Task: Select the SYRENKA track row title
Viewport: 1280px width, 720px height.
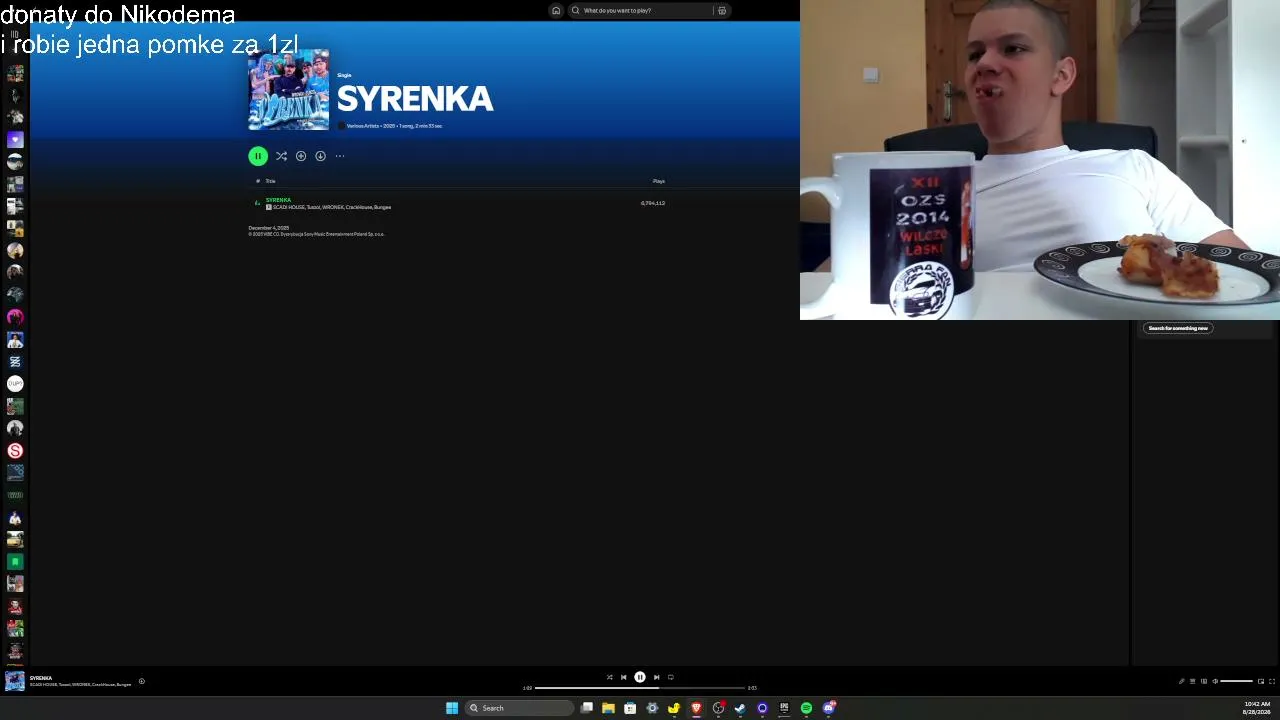Action: [278, 200]
